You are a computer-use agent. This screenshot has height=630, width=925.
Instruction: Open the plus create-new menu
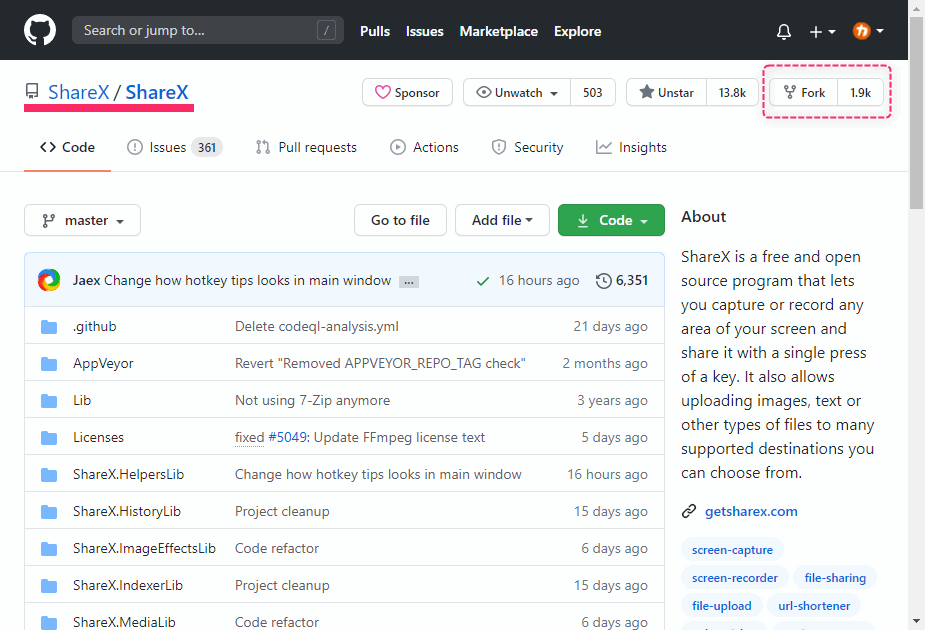tap(822, 31)
